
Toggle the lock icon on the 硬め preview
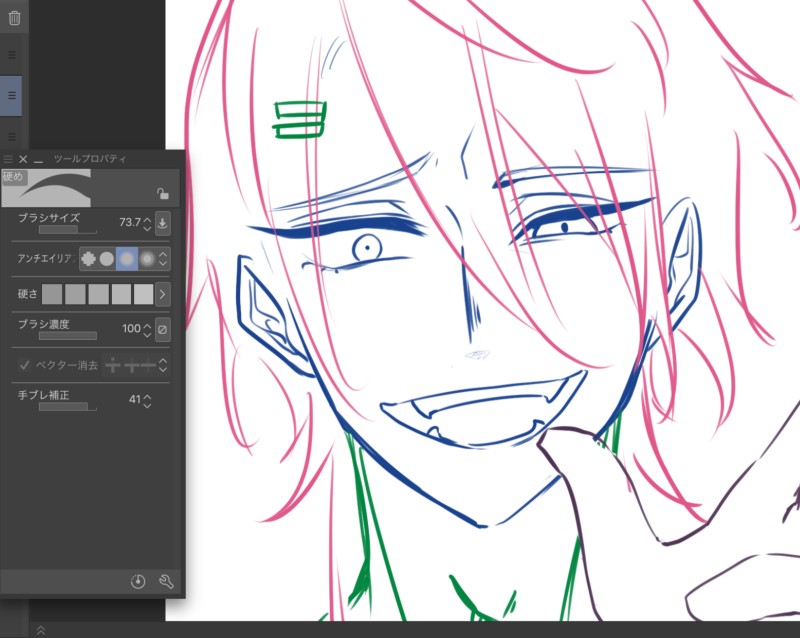(163, 193)
